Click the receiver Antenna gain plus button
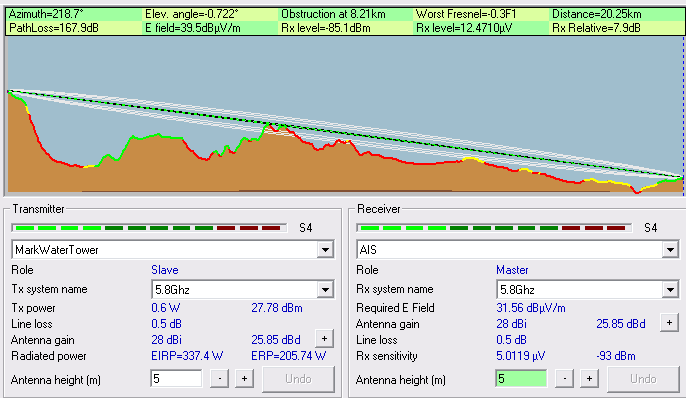This screenshot has width=686, height=398. click(x=669, y=323)
